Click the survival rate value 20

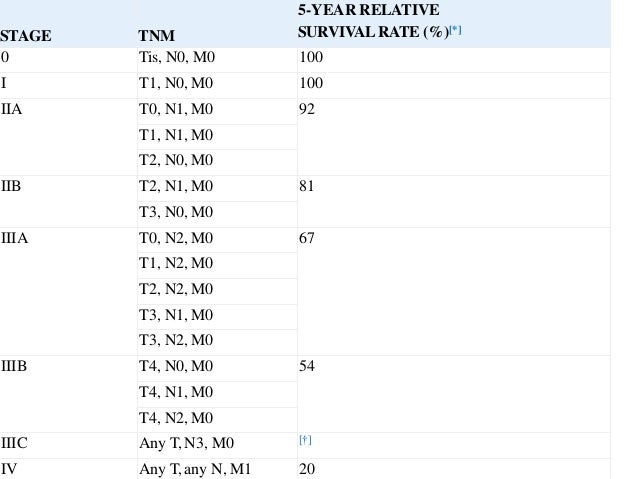coord(307,469)
